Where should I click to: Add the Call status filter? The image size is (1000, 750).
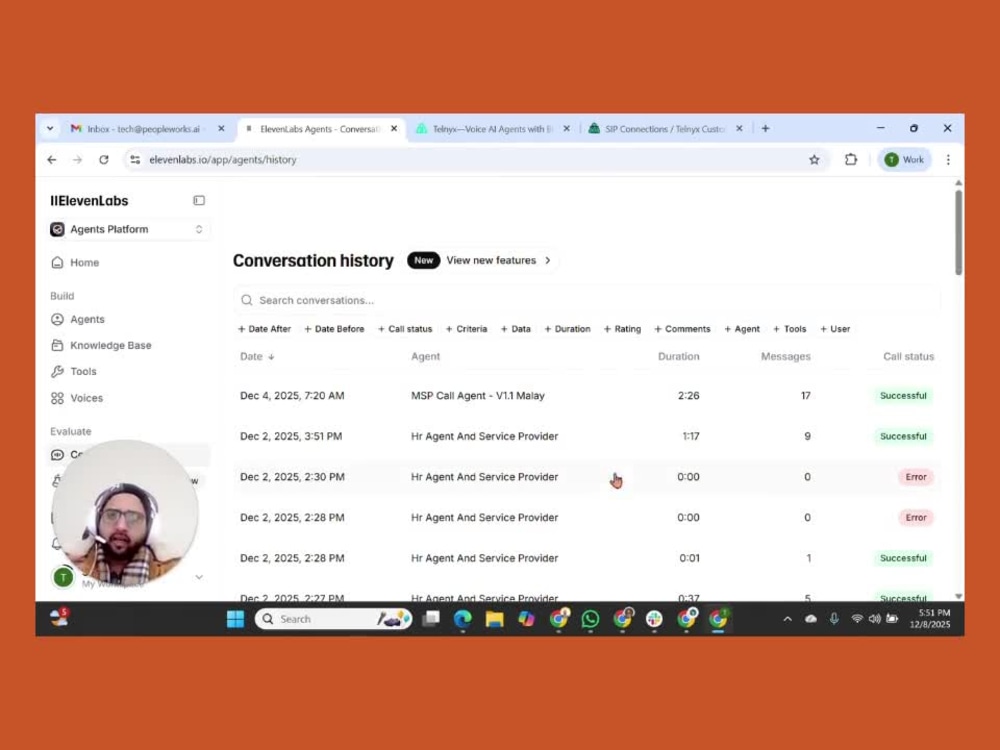405,329
